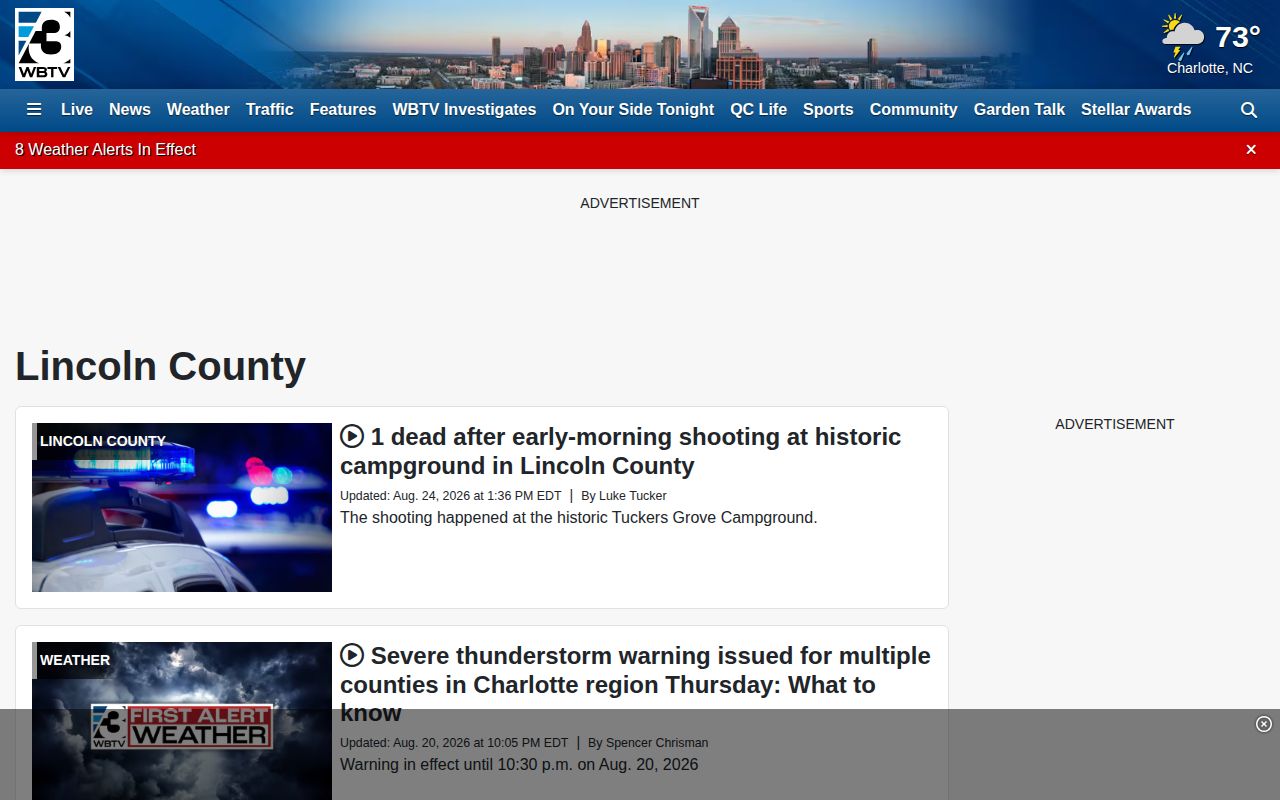The width and height of the screenshot is (1280, 800).
Task: Click the partly cloudy weather icon
Action: pyautogui.click(x=1183, y=37)
